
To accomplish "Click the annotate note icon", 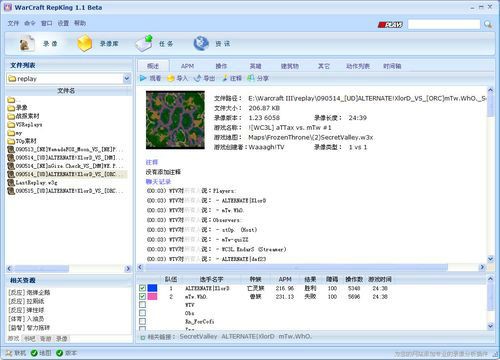I will pyautogui.click(x=225, y=78).
